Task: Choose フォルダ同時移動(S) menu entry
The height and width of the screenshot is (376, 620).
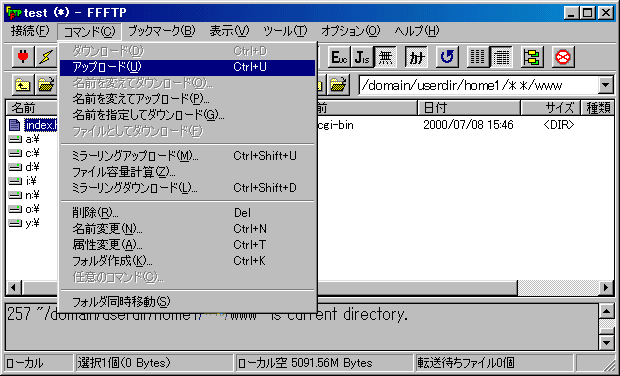Action: click(187, 302)
